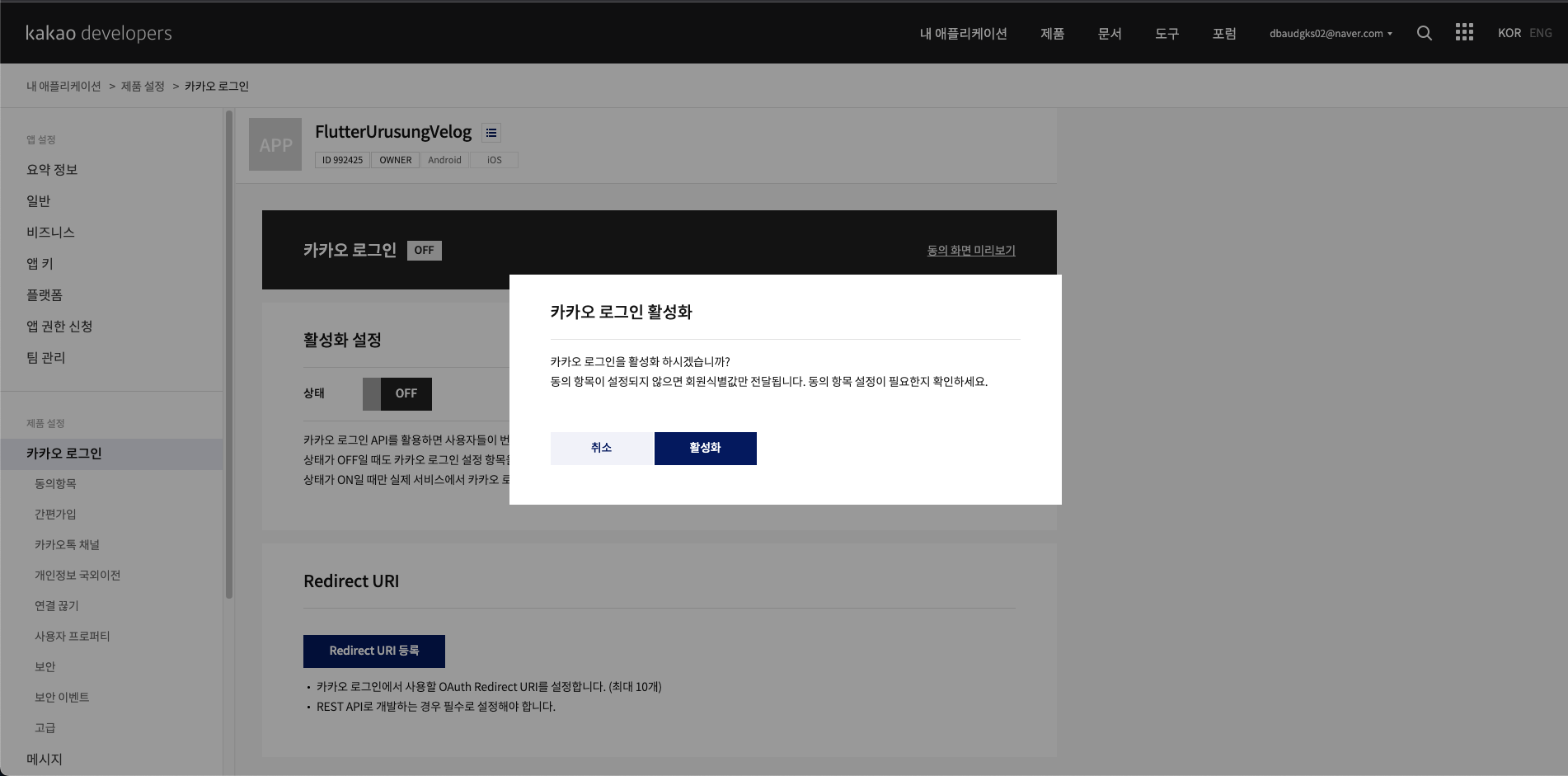Screen dimensions: 1568x776
Task: Select 비즈니스 in the sidebar
Action: 50,232
